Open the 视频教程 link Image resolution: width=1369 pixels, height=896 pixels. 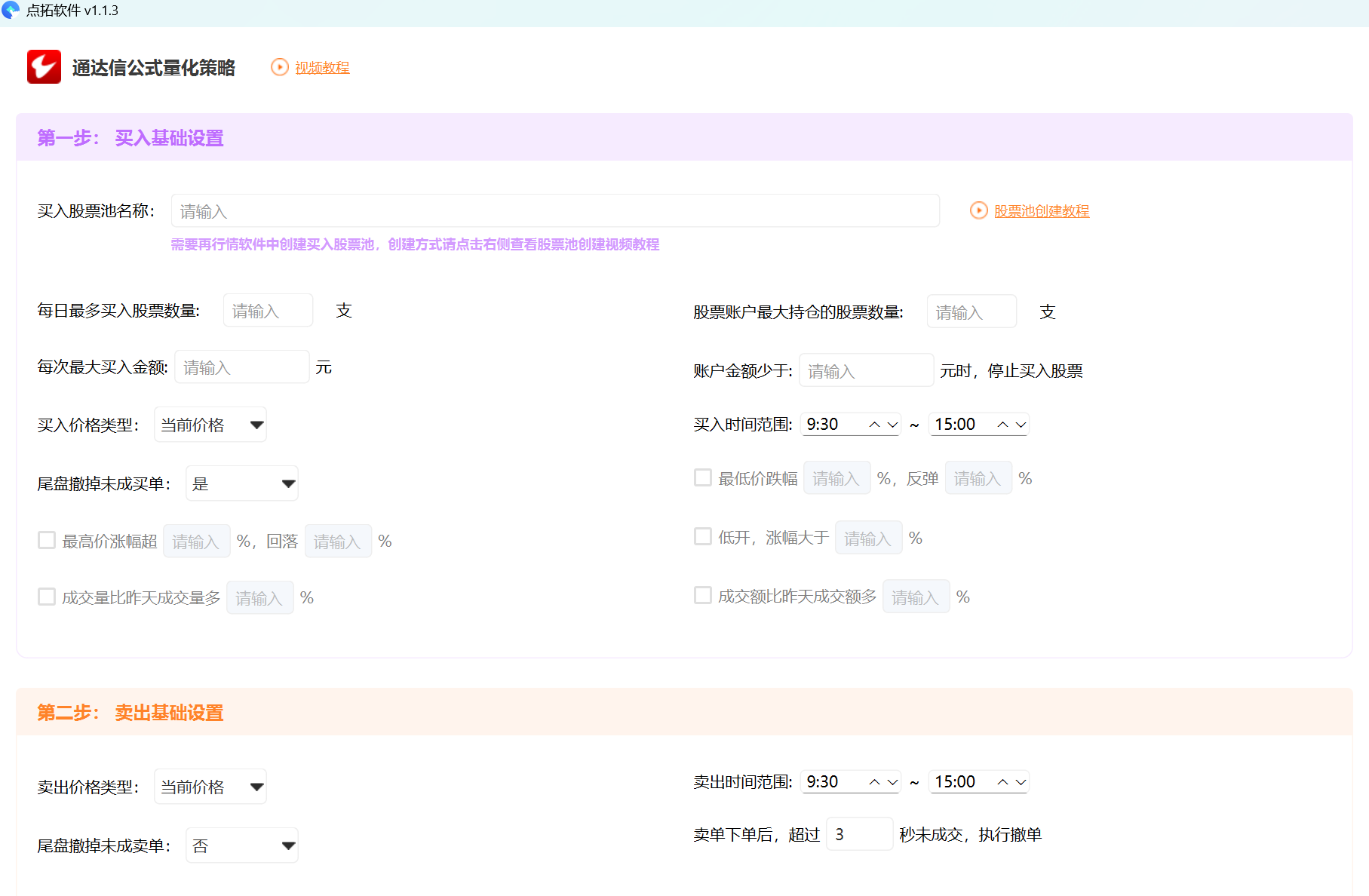pyautogui.click(x=322, y=68)
